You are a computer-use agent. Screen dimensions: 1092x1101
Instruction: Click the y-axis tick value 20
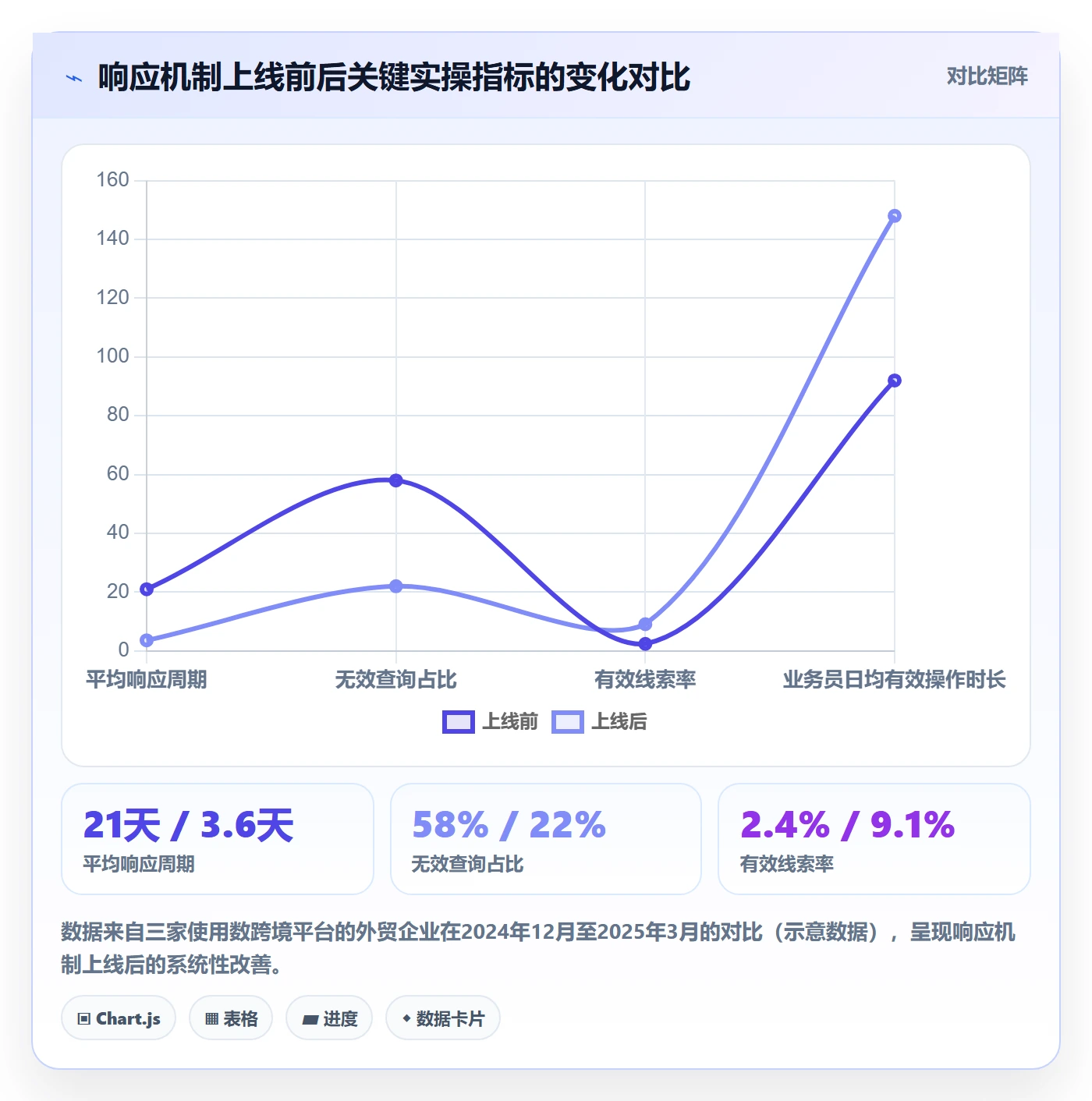click(x=118, y=592)
